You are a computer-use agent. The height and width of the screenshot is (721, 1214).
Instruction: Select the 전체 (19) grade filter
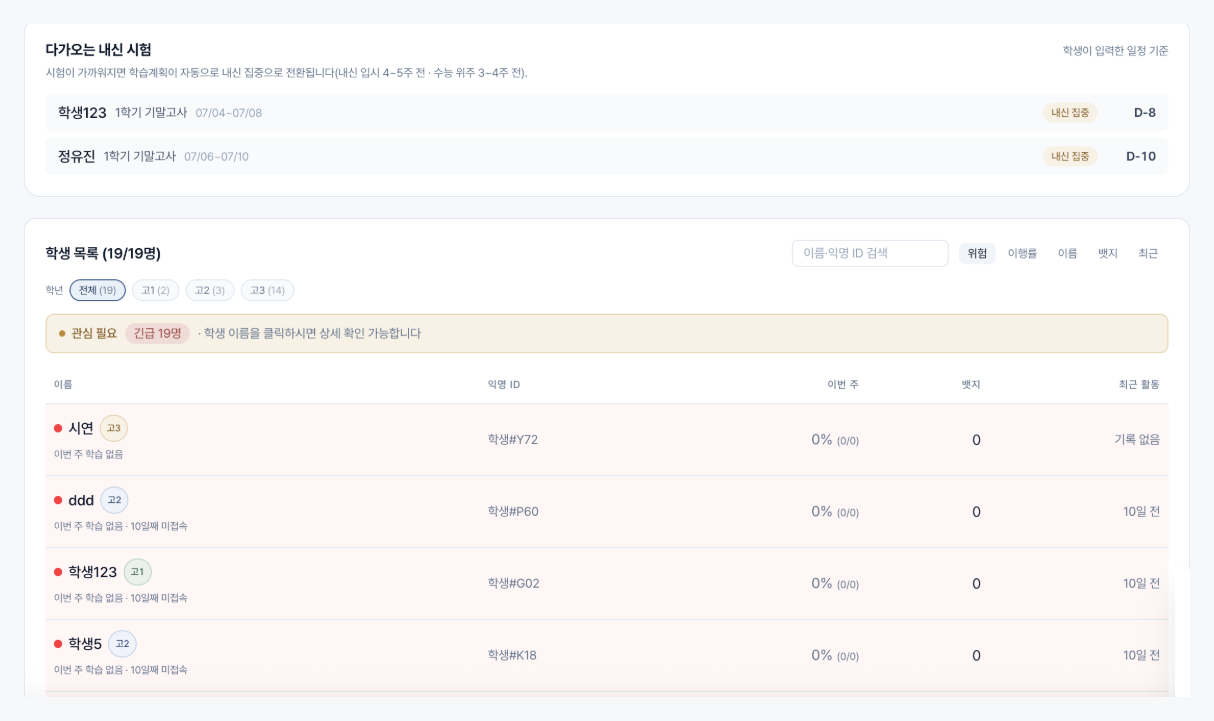(98, 290)
